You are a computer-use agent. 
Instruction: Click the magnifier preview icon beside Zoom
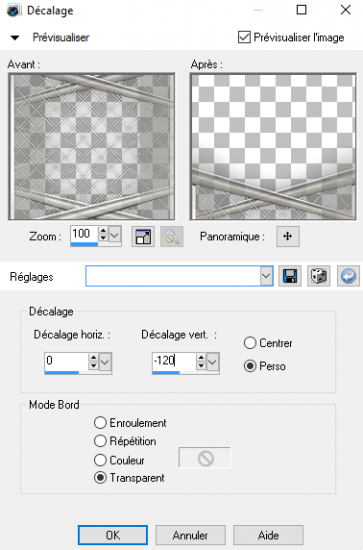(172, 236)
